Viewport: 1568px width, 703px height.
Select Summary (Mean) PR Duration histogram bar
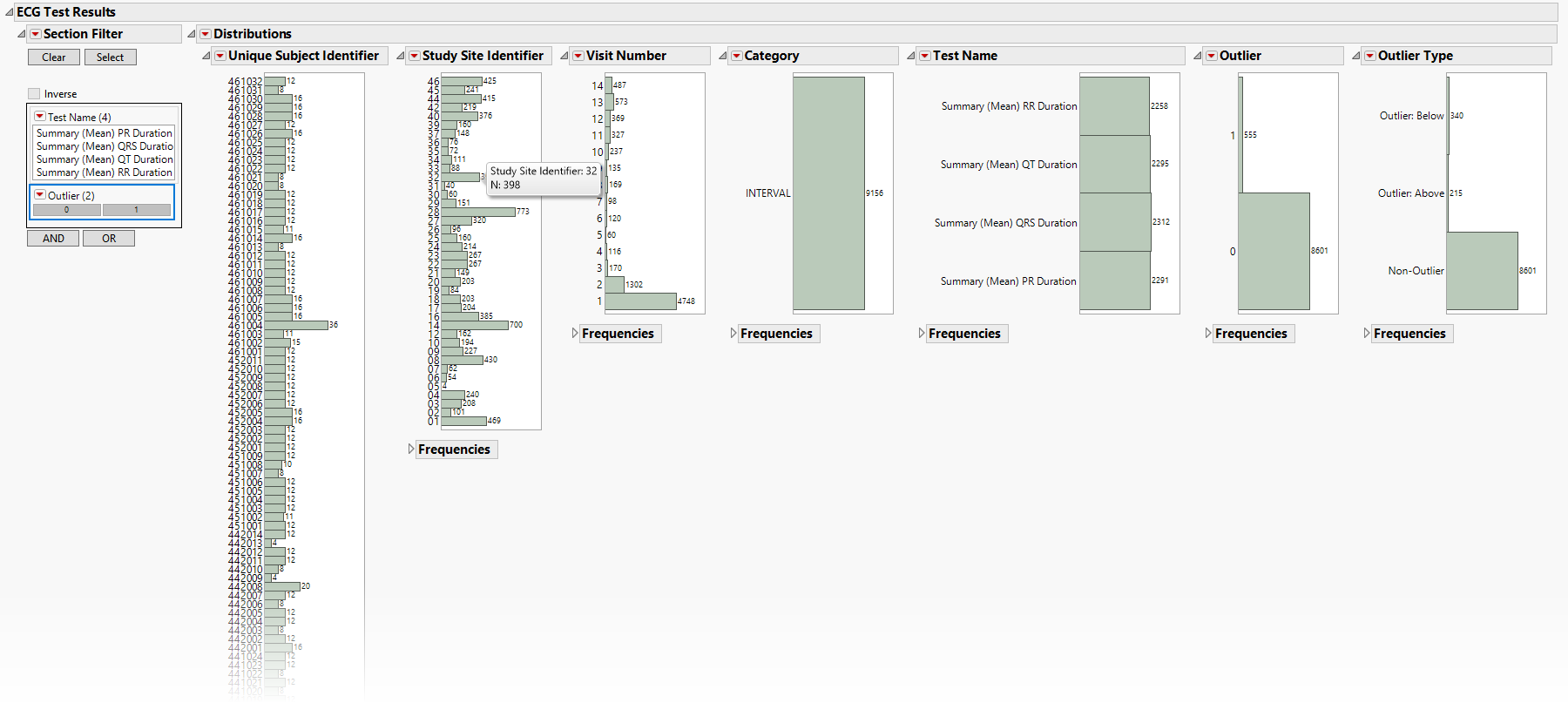point(1115,281)
